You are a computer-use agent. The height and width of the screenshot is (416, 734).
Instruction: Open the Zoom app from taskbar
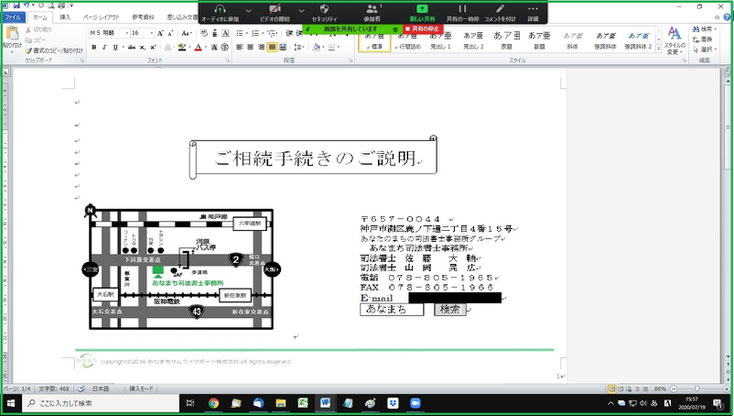coord(415,403)
